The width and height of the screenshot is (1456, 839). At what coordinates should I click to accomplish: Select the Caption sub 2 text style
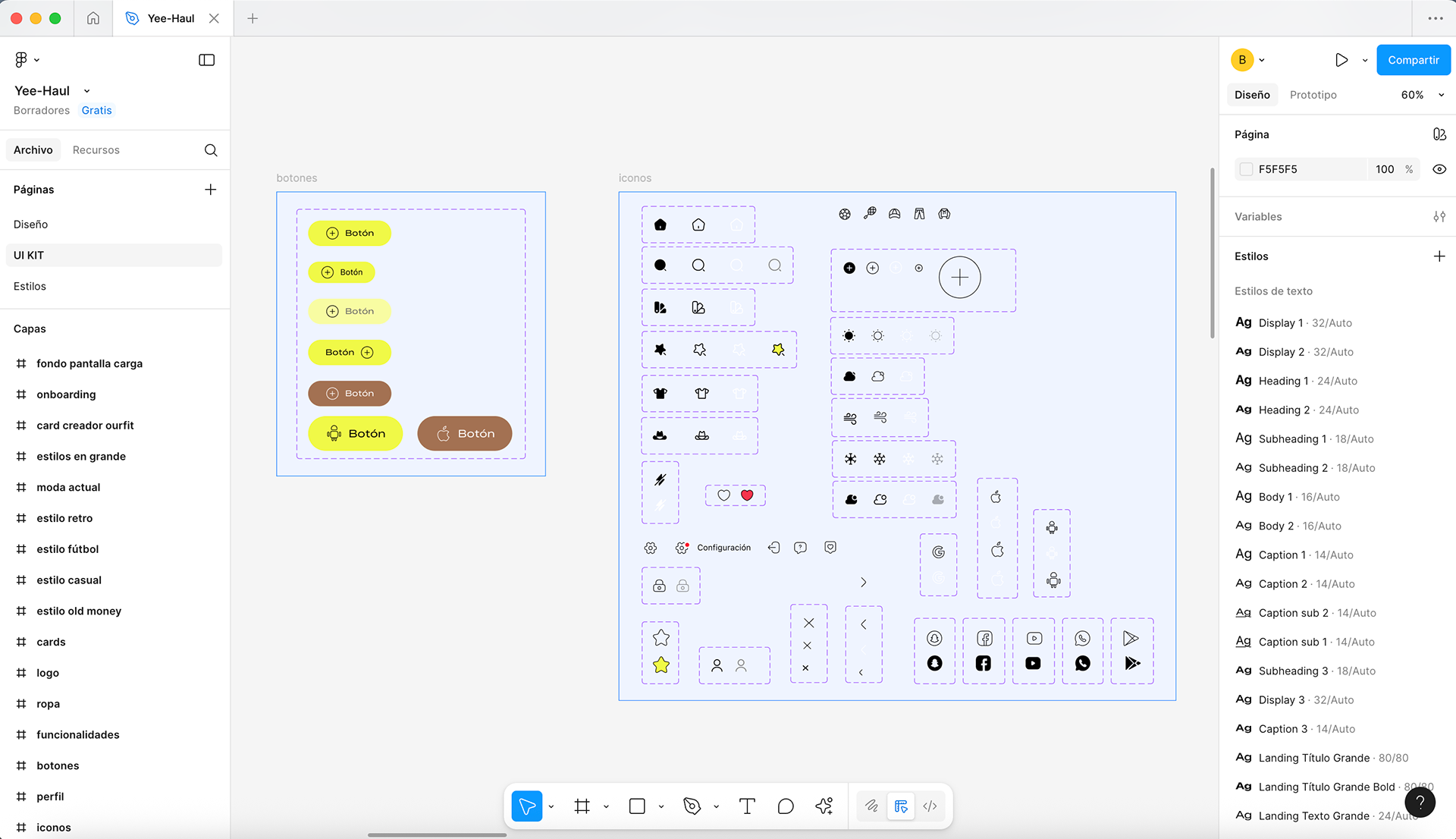pos(1338,613)
